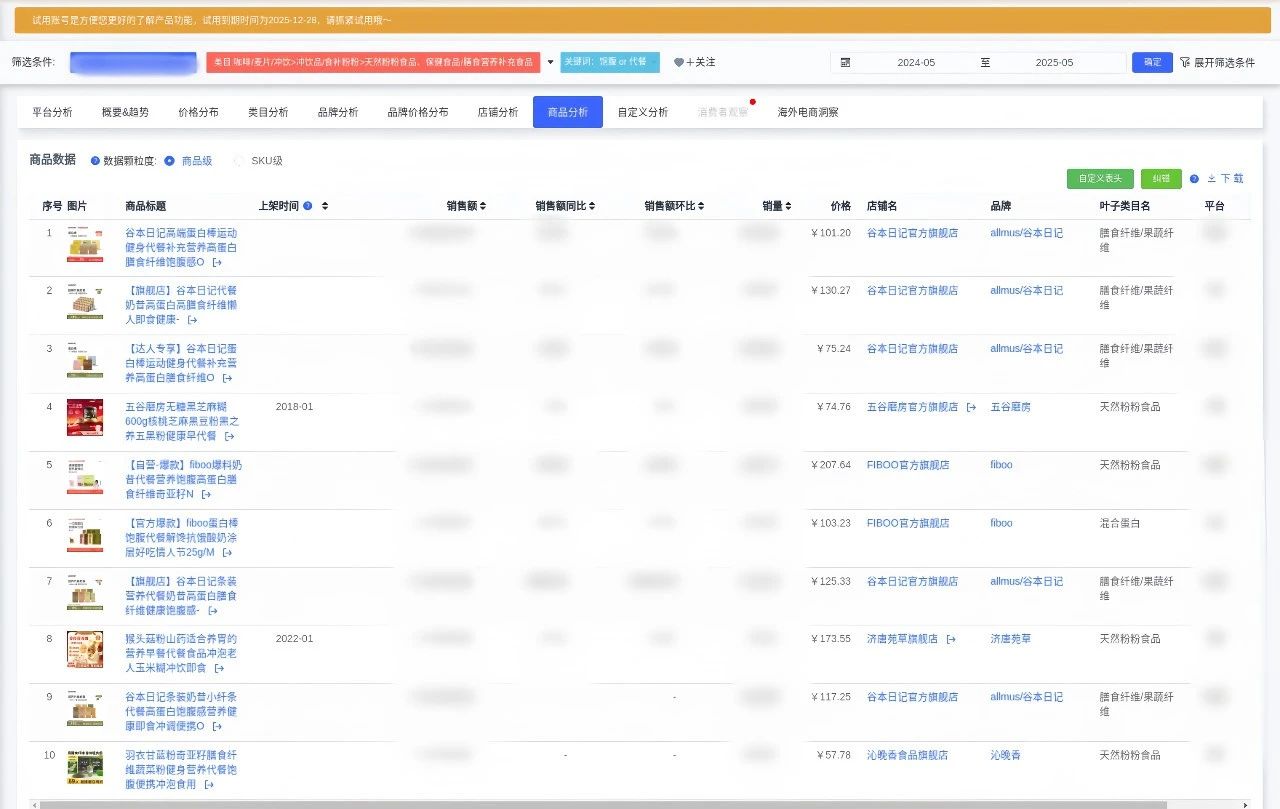Click the 确定 confirm button
Viewport: 1280px width, 809px height.
tap(1152, 62)
